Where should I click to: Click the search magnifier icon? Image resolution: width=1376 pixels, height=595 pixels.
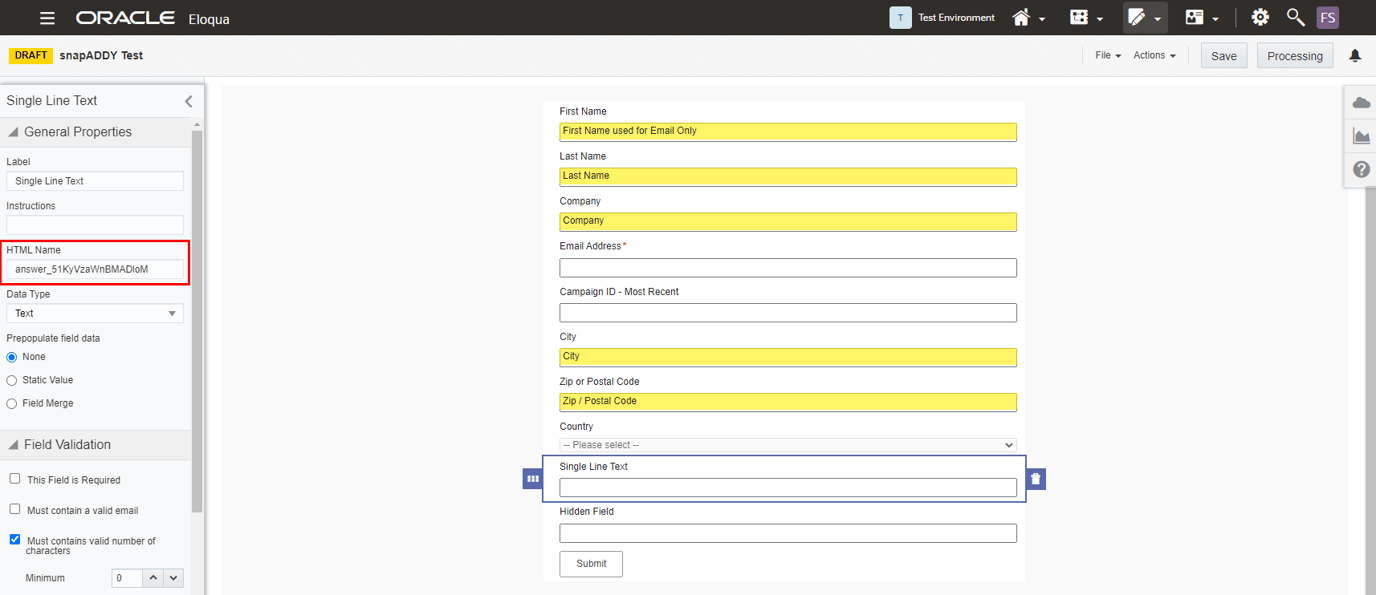coord(1295,18)
